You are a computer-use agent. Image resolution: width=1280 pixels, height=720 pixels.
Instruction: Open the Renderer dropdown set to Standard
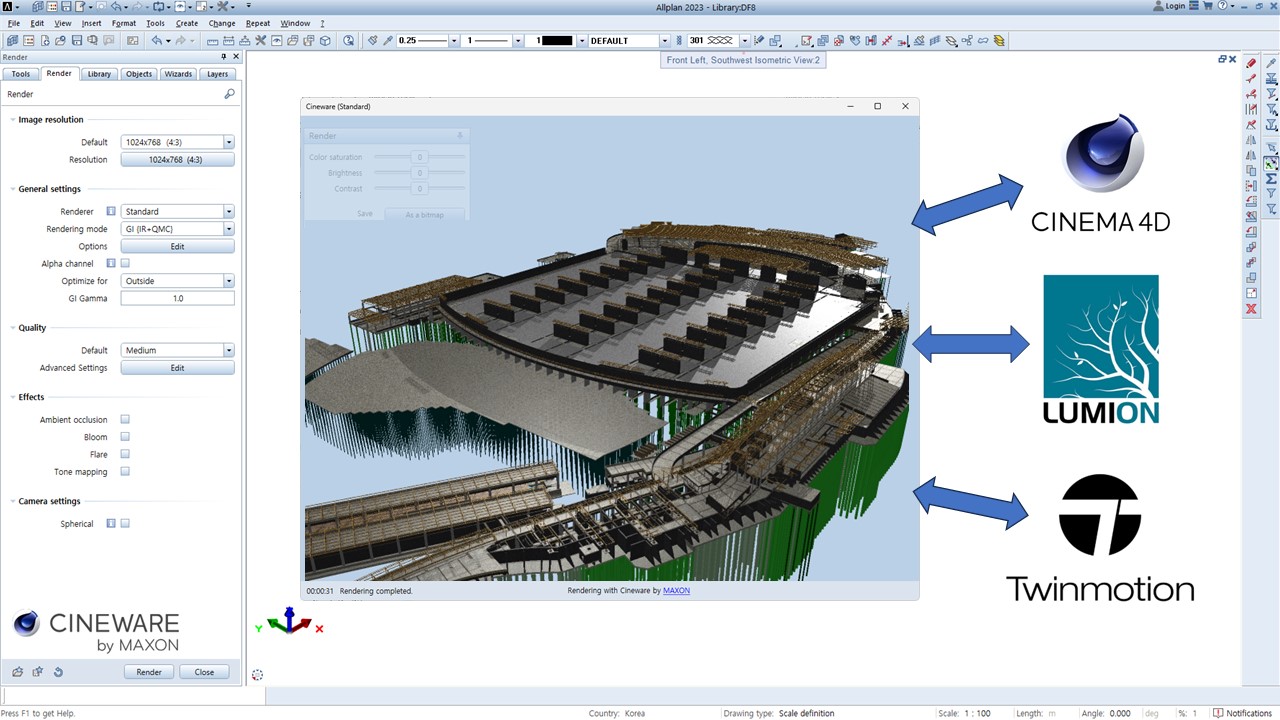(177, 212)
